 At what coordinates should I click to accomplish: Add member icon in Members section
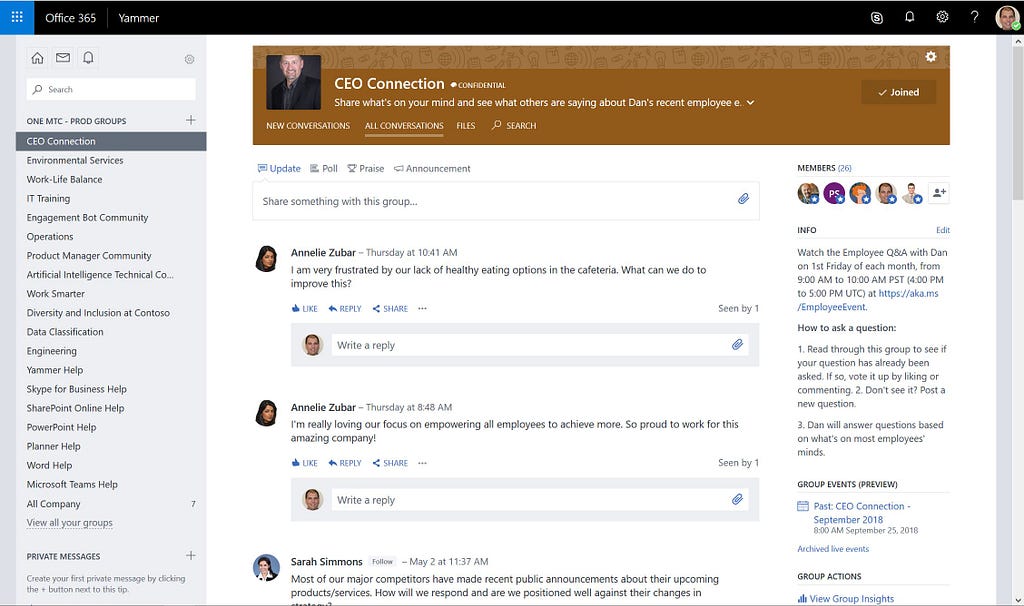(x=938, y=193)
